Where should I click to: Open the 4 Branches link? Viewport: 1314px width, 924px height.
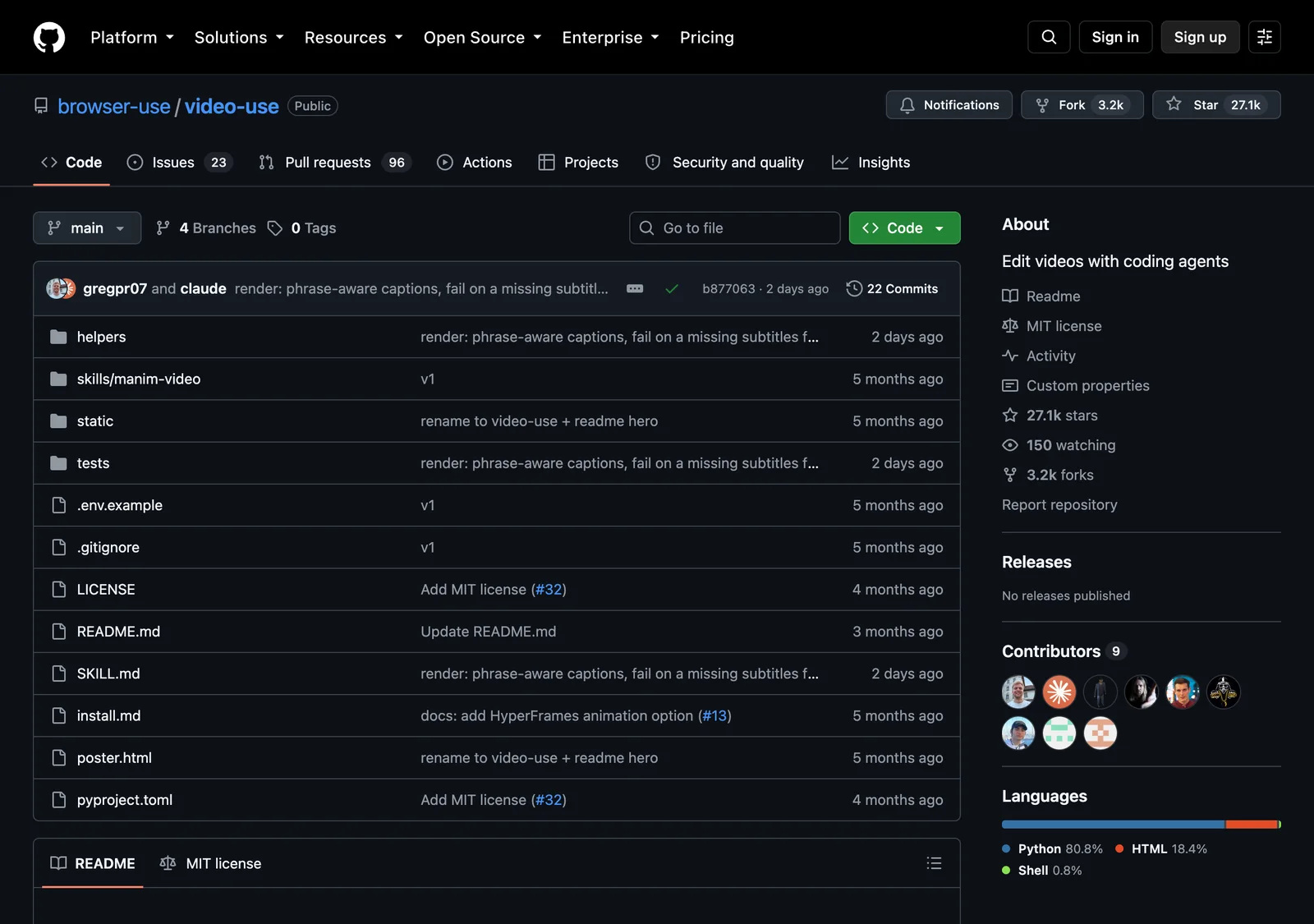coord(206,228)
